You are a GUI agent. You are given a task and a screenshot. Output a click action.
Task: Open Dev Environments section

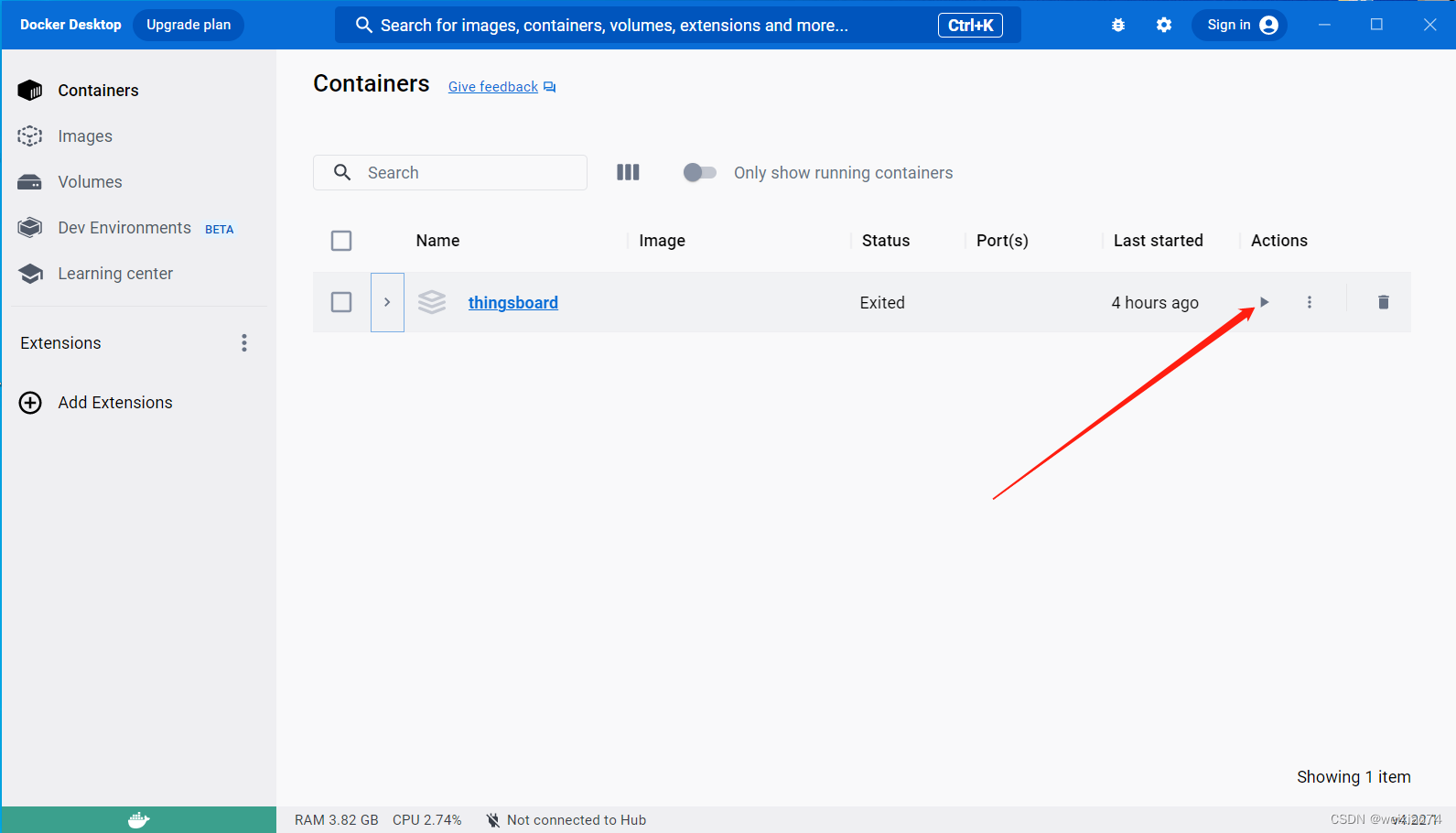pos(124,228)
